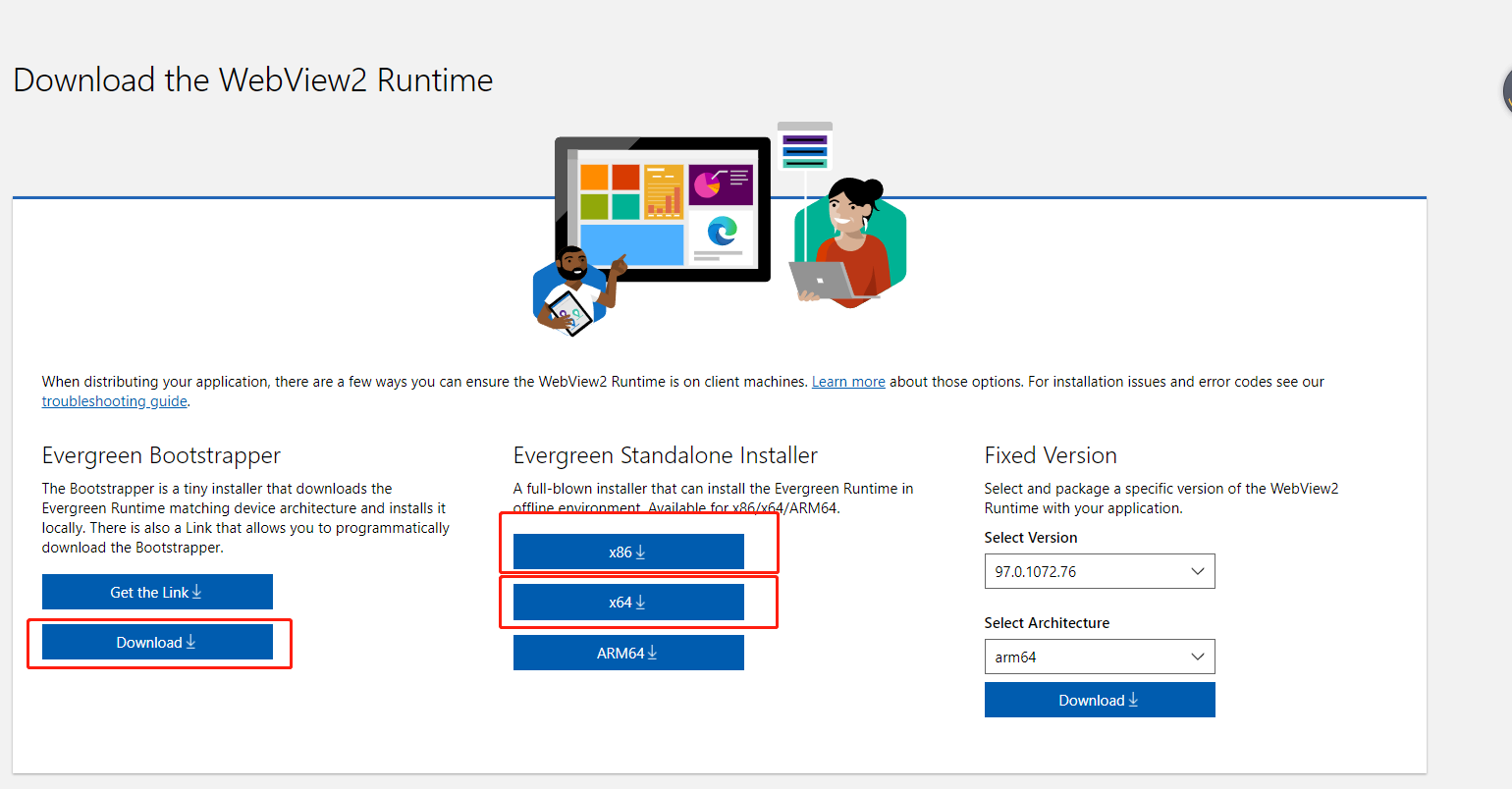Open the troubleshooting guide link
Screen dimensions: 1512x789
coord(114,400)
